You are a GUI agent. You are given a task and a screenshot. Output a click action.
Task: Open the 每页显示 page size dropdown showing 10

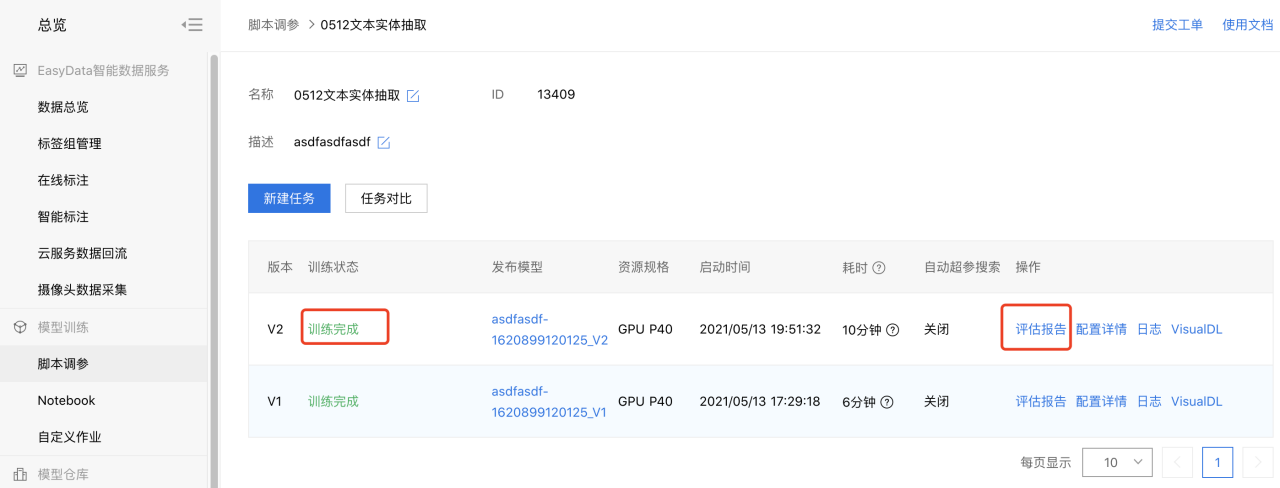(1117, 462)
